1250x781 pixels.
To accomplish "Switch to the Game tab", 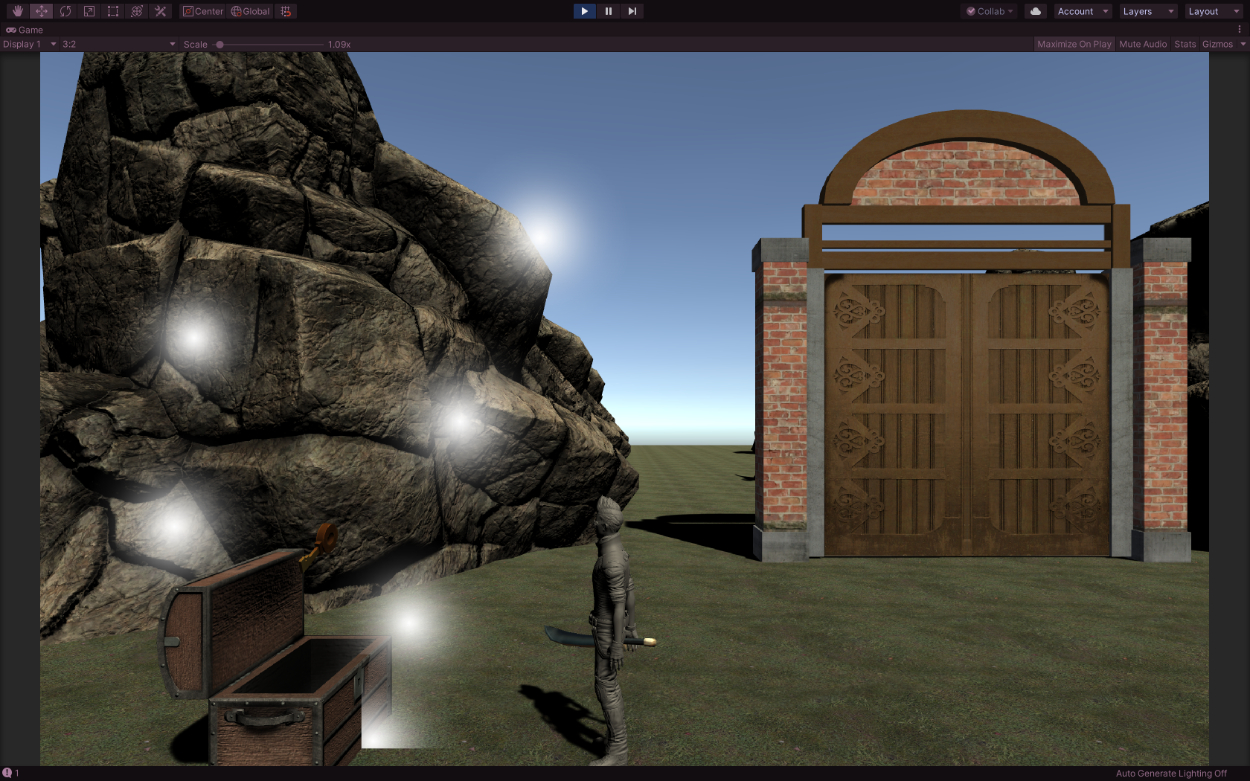I will tap(25, 30).
